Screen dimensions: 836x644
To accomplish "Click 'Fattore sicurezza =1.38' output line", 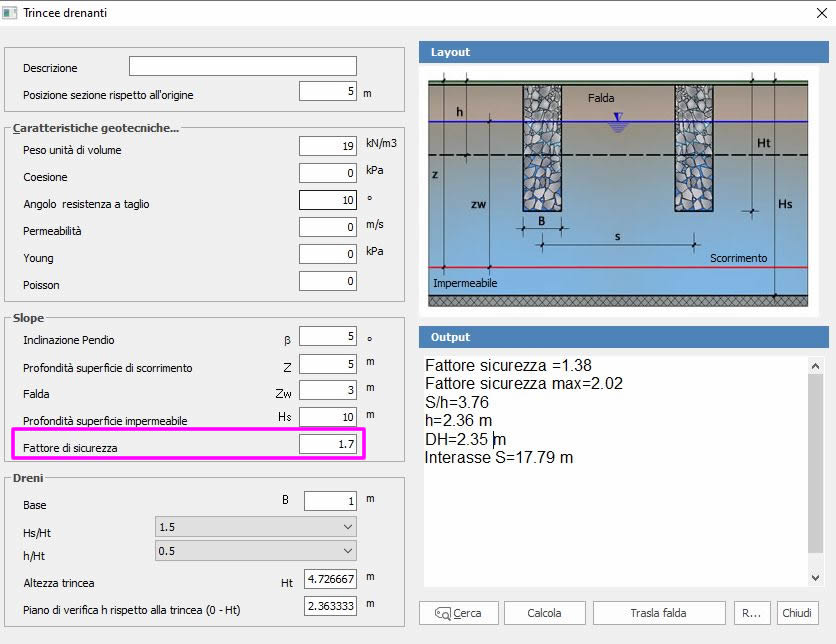I will (508, 365).
